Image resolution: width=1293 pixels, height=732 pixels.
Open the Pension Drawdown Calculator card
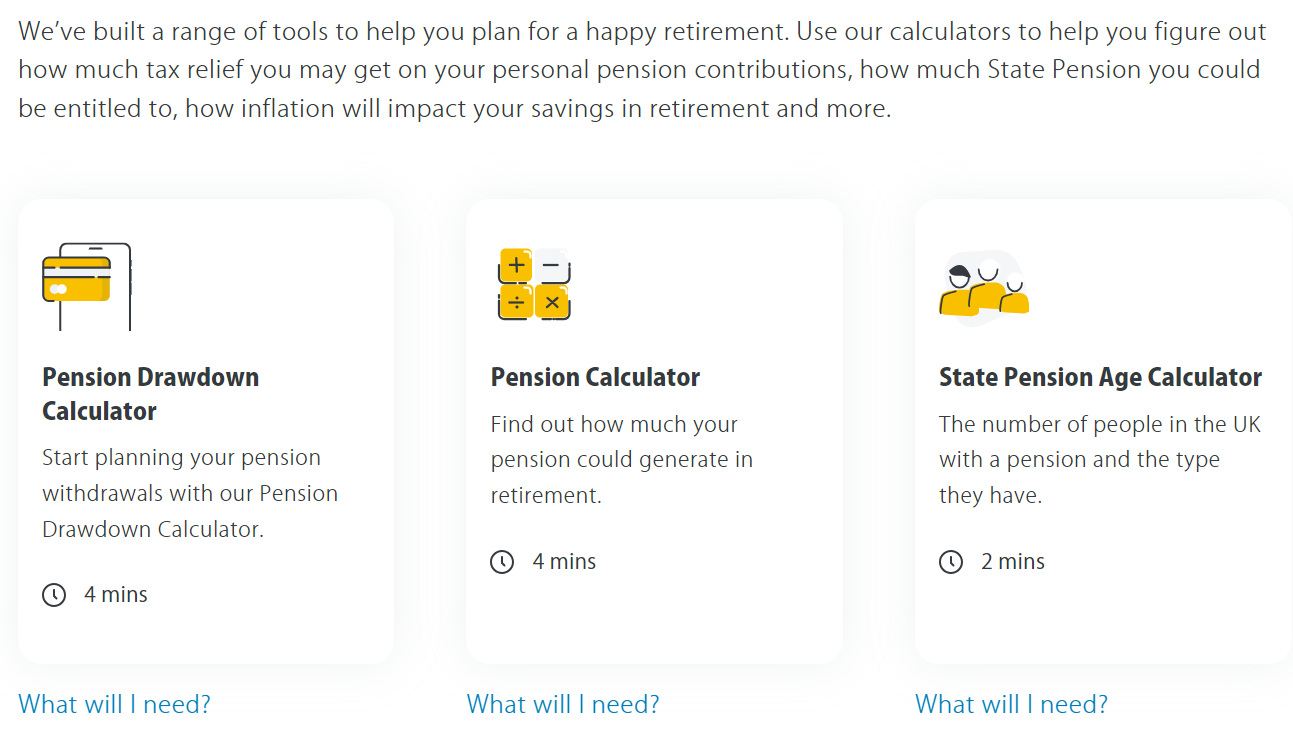(x=205, y=430)
